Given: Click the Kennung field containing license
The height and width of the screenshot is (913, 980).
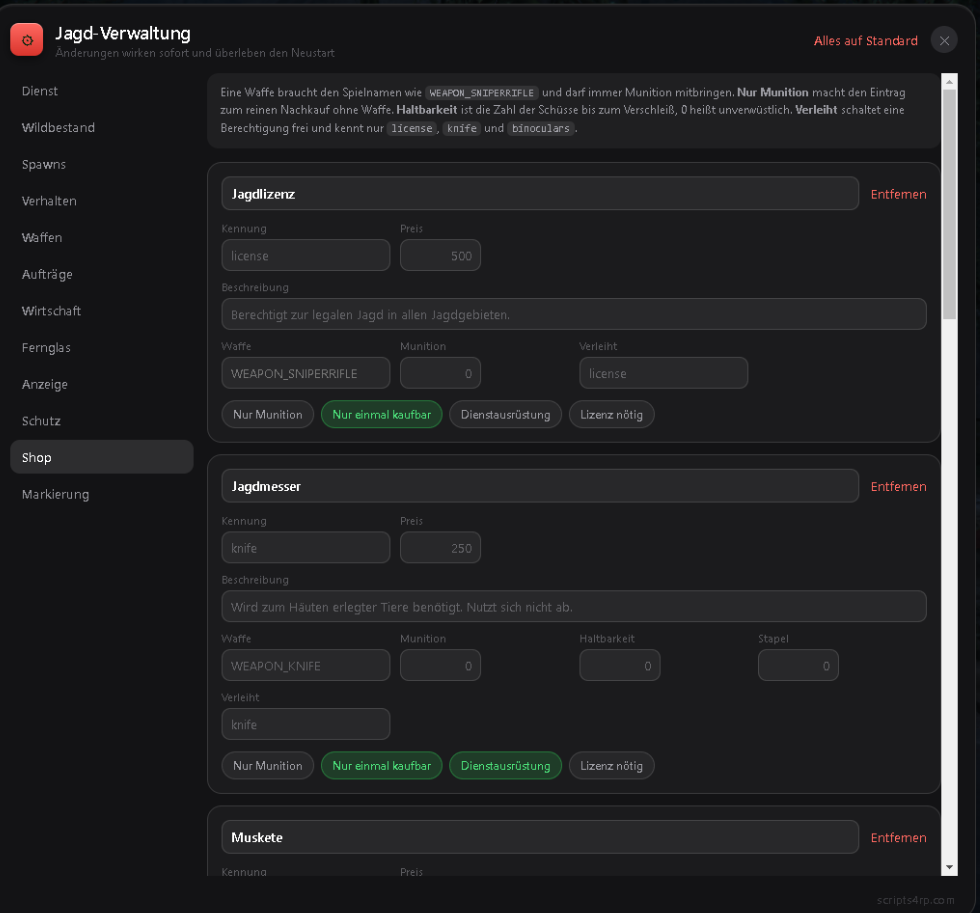Looking at the screenshot, I should pos(306,256).
